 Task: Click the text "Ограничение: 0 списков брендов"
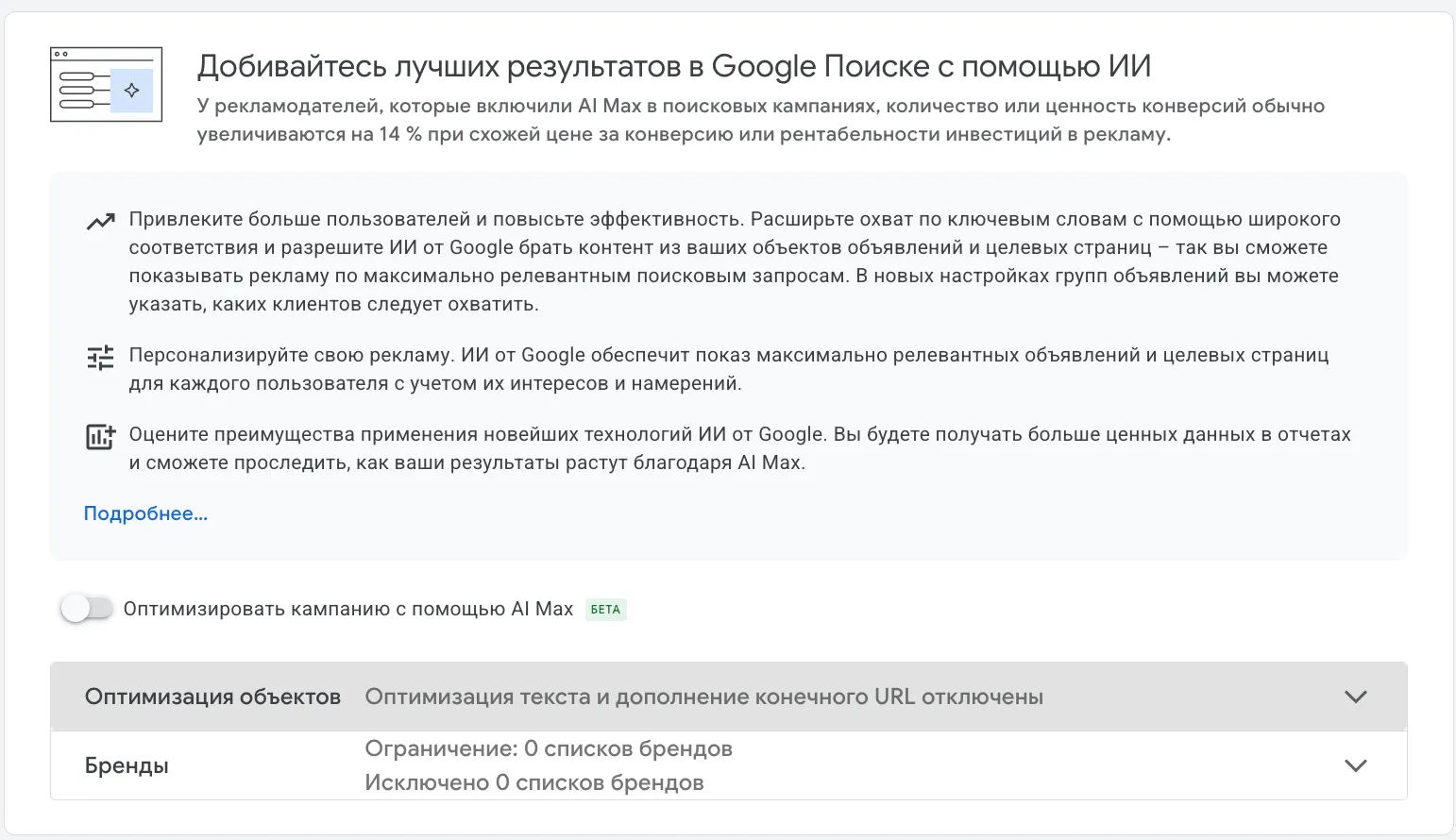tap(549, 748)
